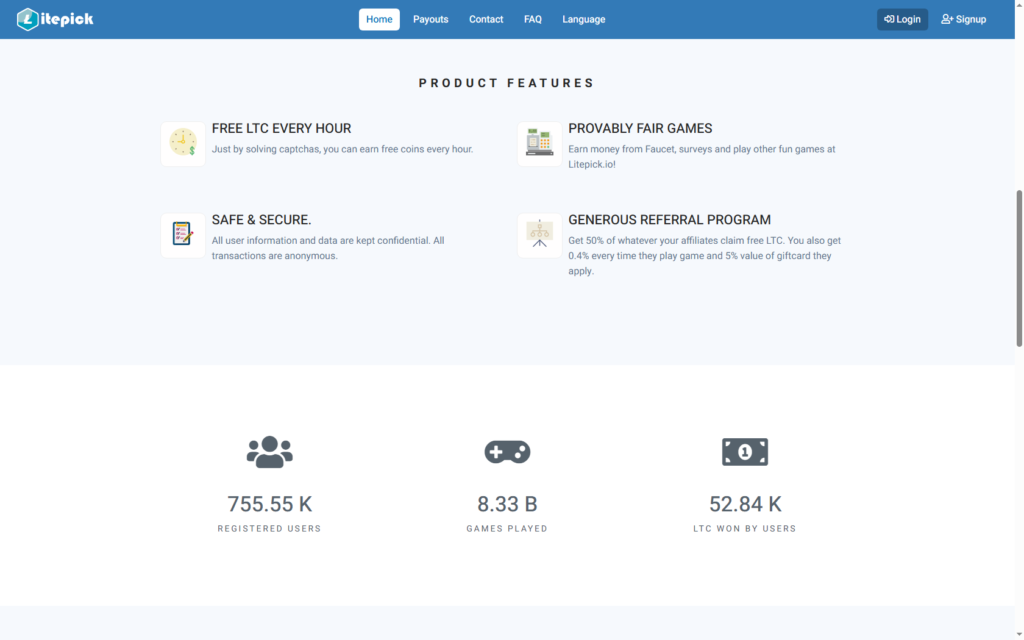Click the Signup button

pyautogui.click(x=963, y=20)
